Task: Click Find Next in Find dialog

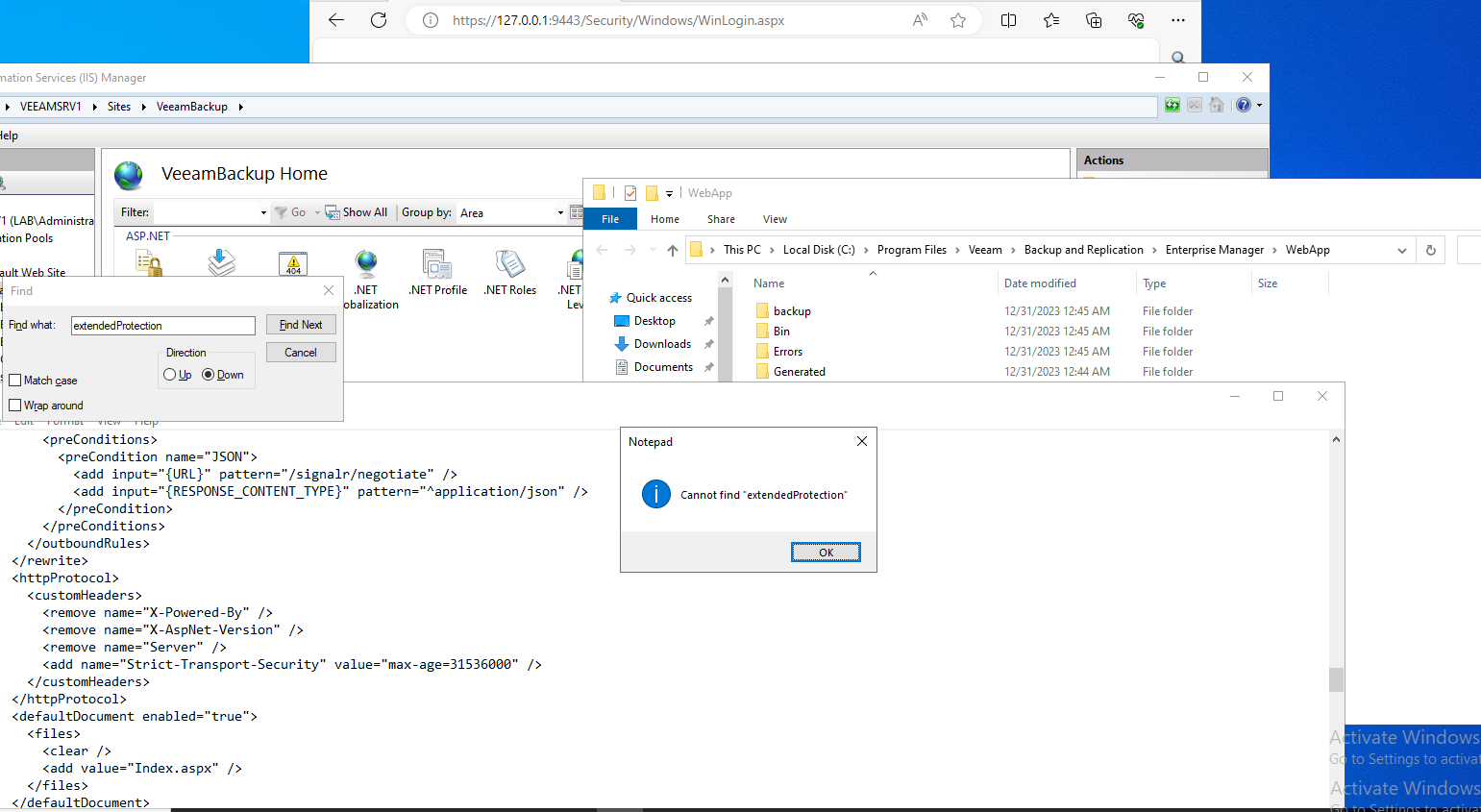Action: pos(301,325)
